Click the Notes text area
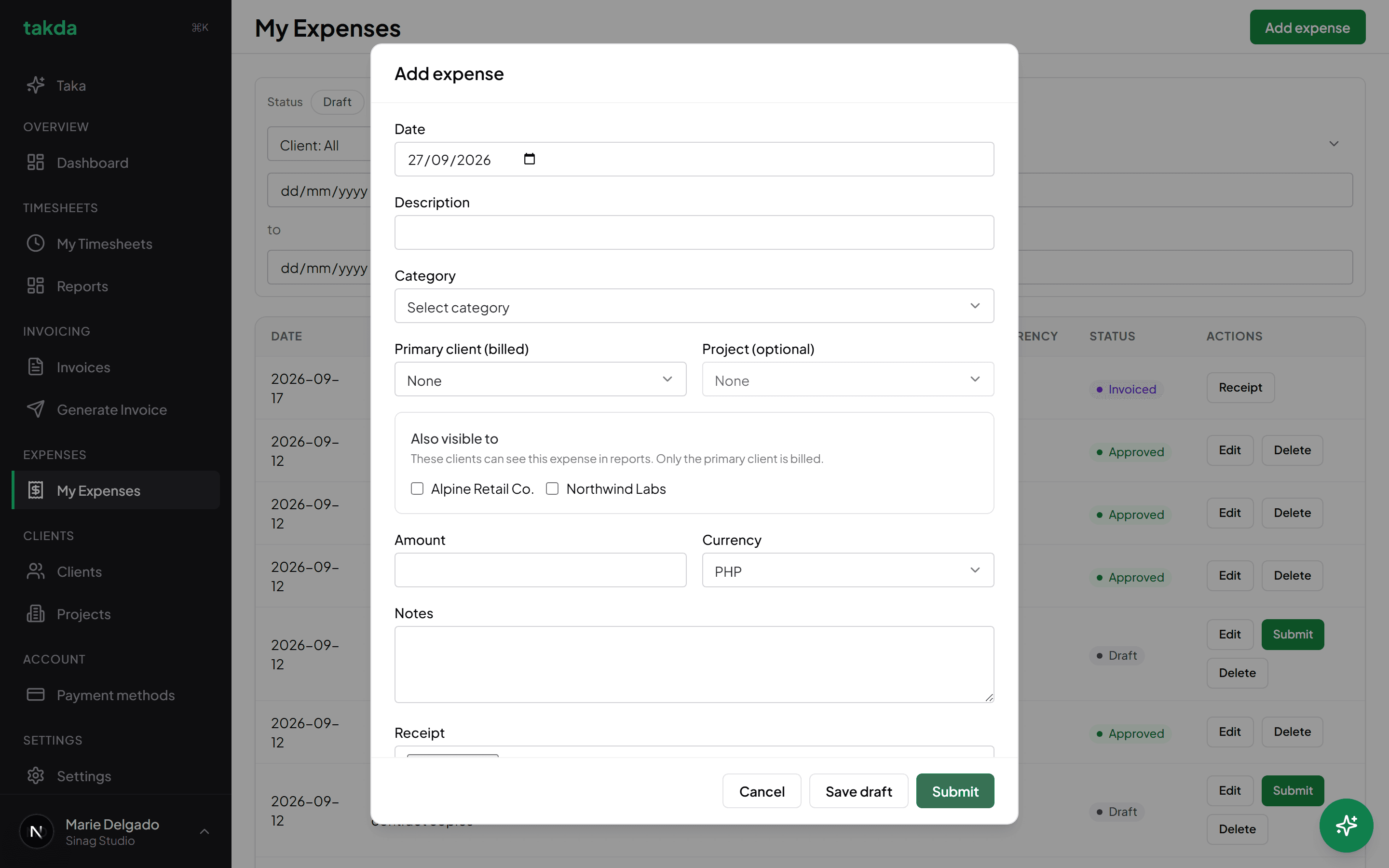1389x868 pixels. click(x=694, y=664)
